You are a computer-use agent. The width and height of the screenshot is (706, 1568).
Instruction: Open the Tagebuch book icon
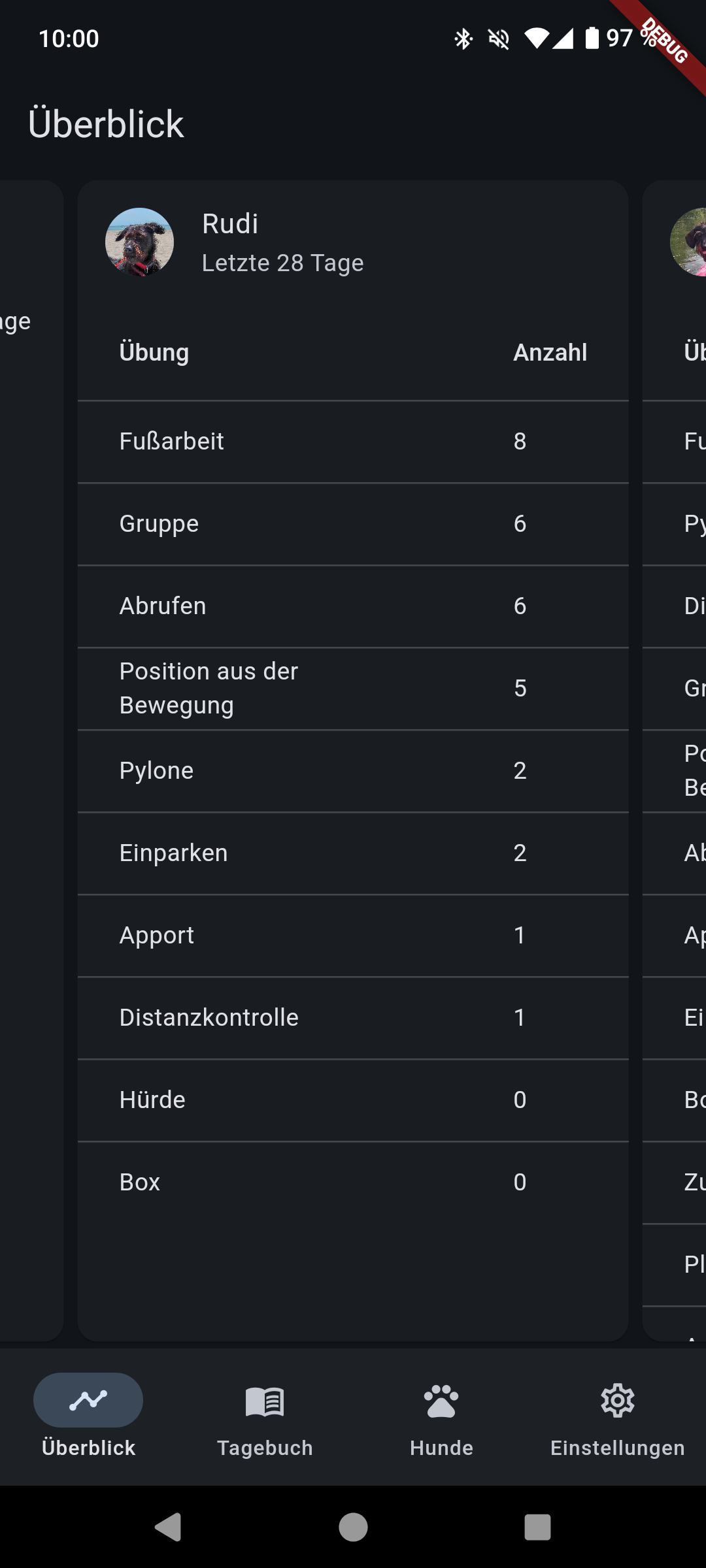(x=265, y=1401)
